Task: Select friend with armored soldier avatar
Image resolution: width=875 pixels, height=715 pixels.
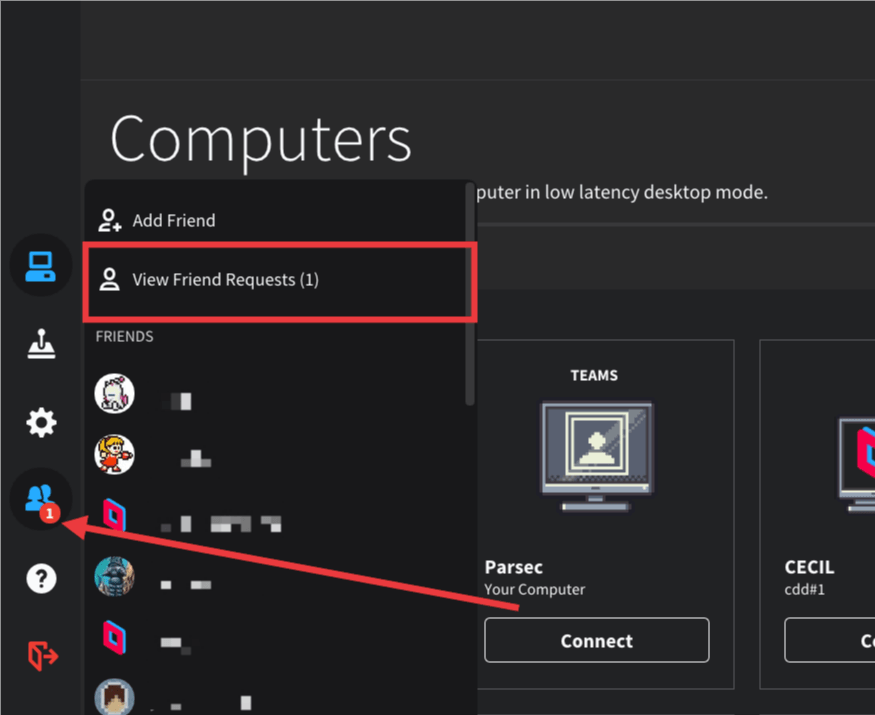Action: click(x=114, y=577)
